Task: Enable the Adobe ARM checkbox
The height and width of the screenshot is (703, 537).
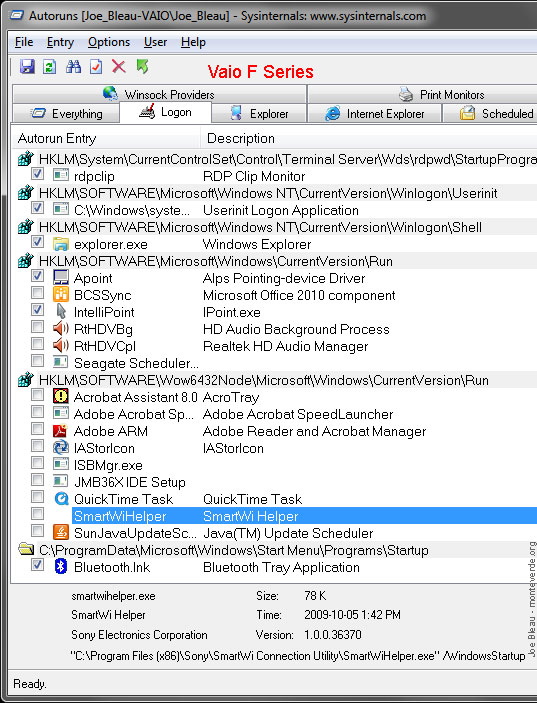Action: coord(37,429)
